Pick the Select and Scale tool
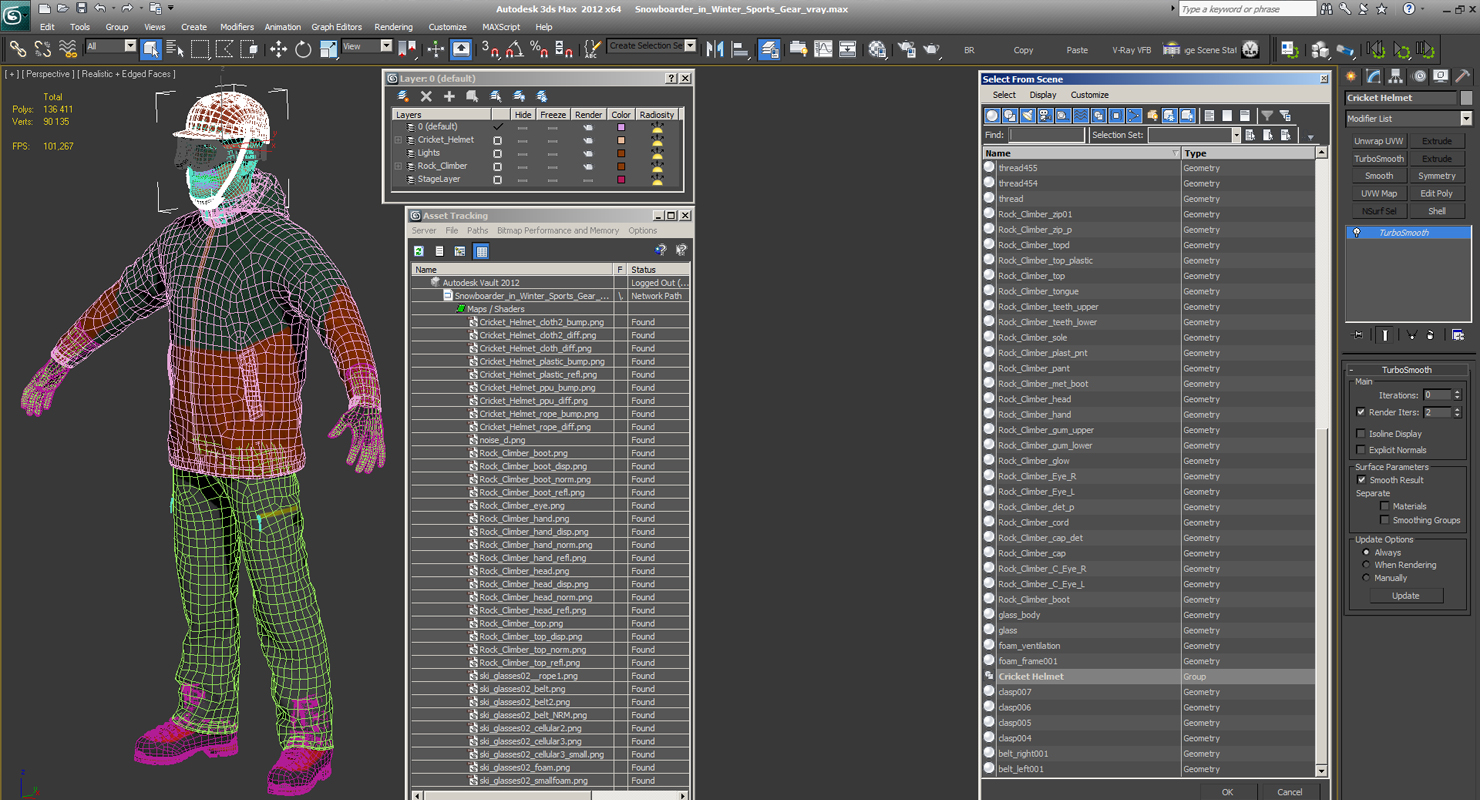The width and height of the screenshot is (1480, 800). click(328, 49)
